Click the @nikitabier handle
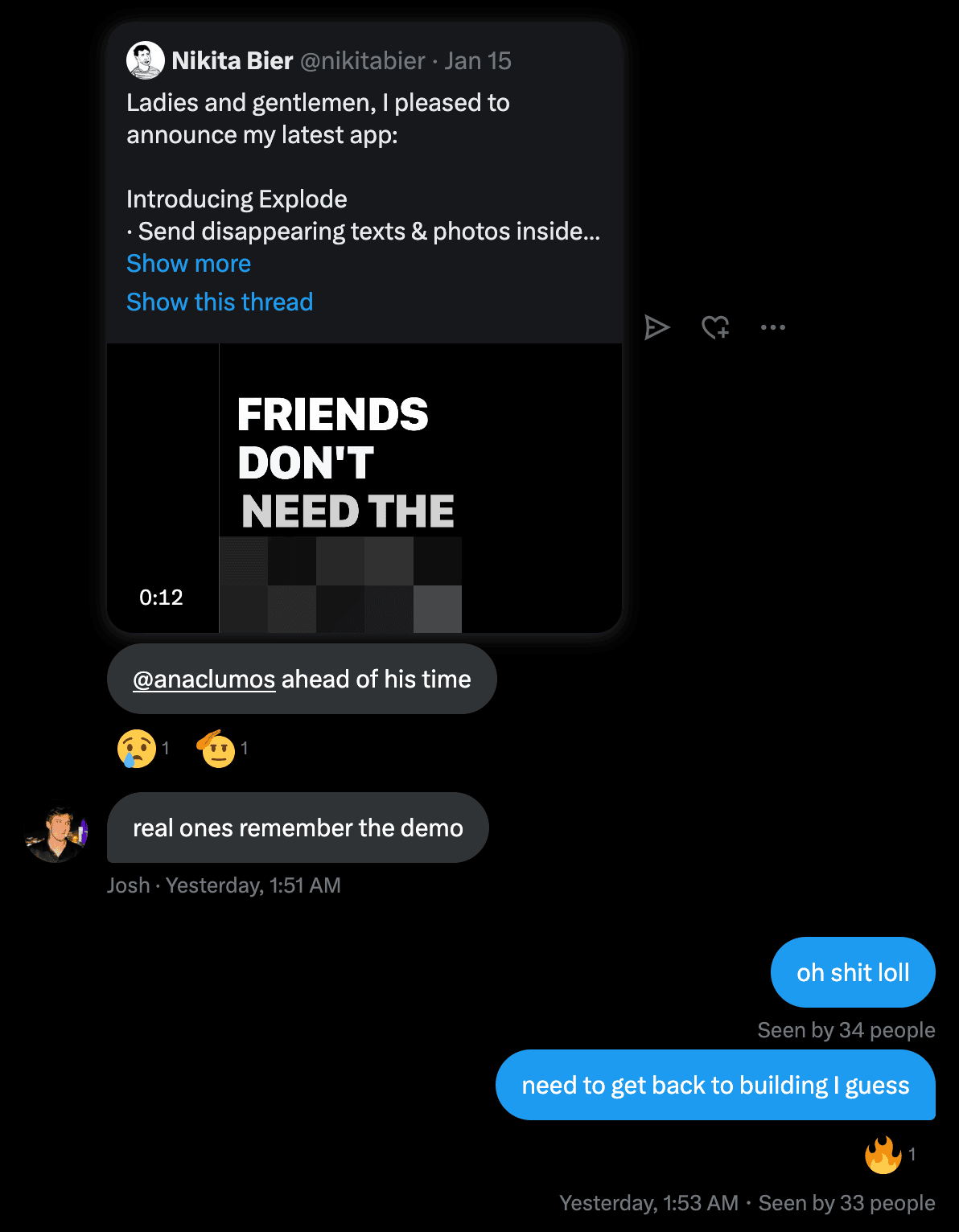Screen dimensions: 959x1232 pyautogui.click(x=363, y=61)
